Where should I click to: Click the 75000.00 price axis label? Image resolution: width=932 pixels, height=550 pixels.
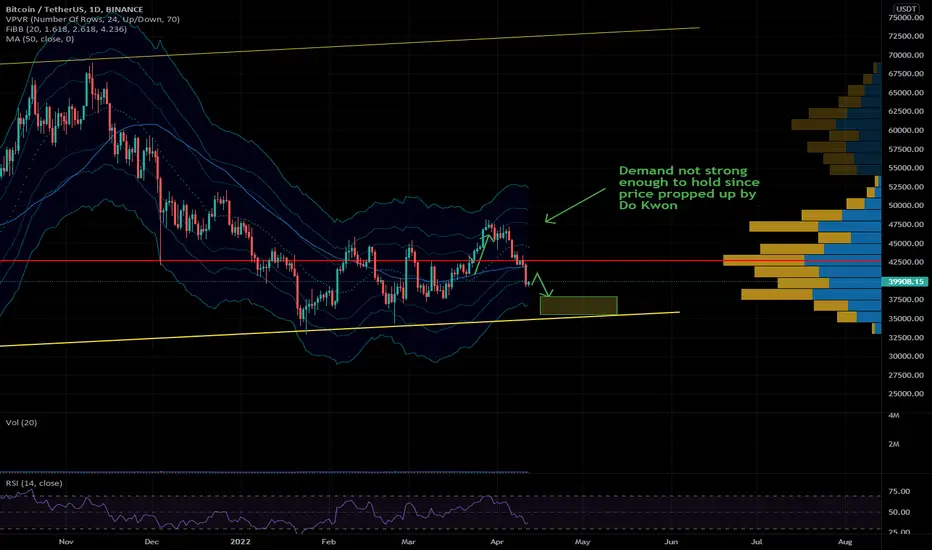(906, 18)
